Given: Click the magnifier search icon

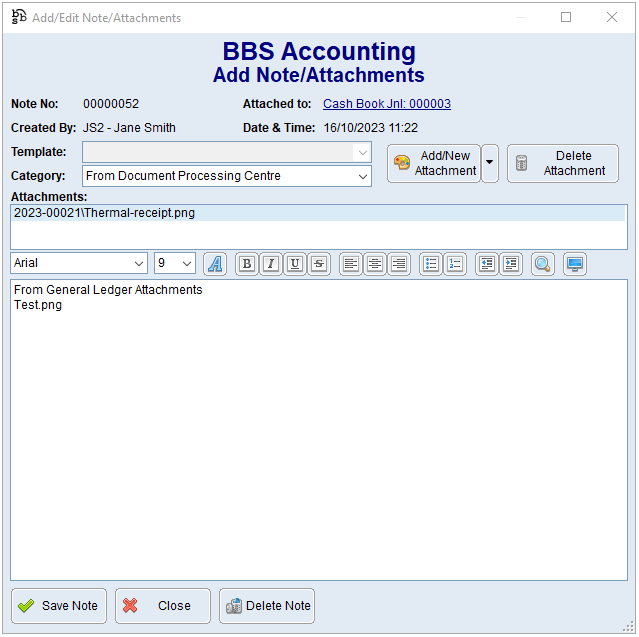Looking at the screenshot, I should click(x=543, y=264).
